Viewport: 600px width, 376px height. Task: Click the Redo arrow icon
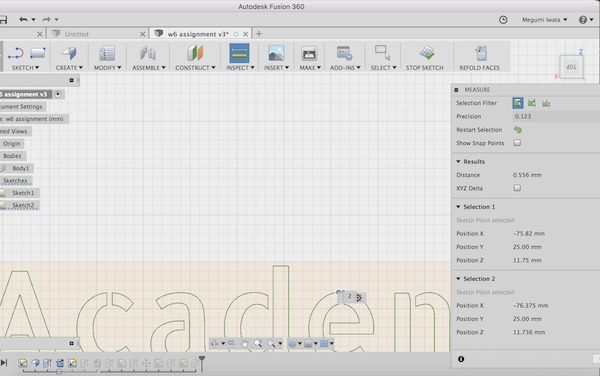click(x=46, y=20)
